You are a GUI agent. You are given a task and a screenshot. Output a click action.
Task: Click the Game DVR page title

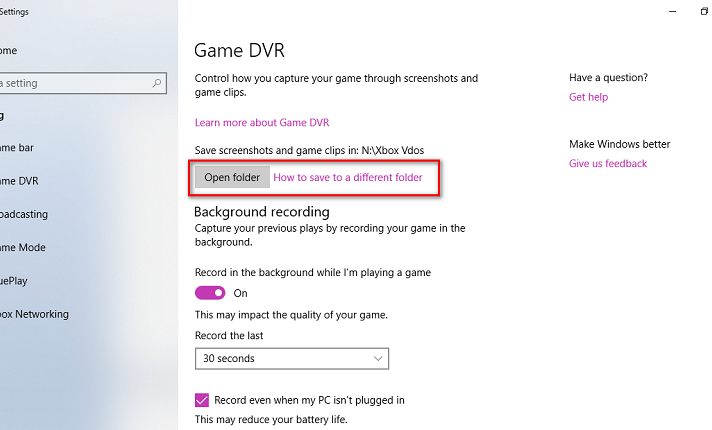point(239,50)
